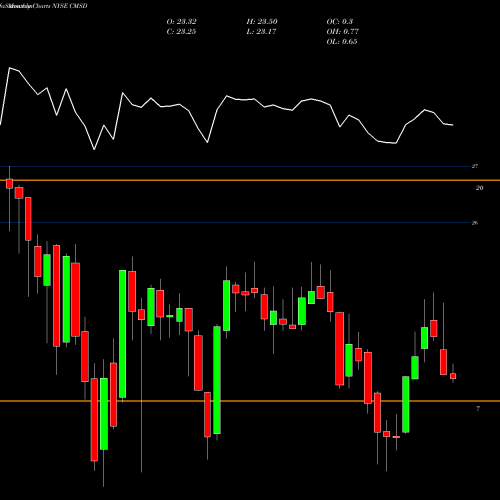This screenshot has height=500, width=500.
Task: Click the 'OC: 0.3' value
Action: [339, 22]
